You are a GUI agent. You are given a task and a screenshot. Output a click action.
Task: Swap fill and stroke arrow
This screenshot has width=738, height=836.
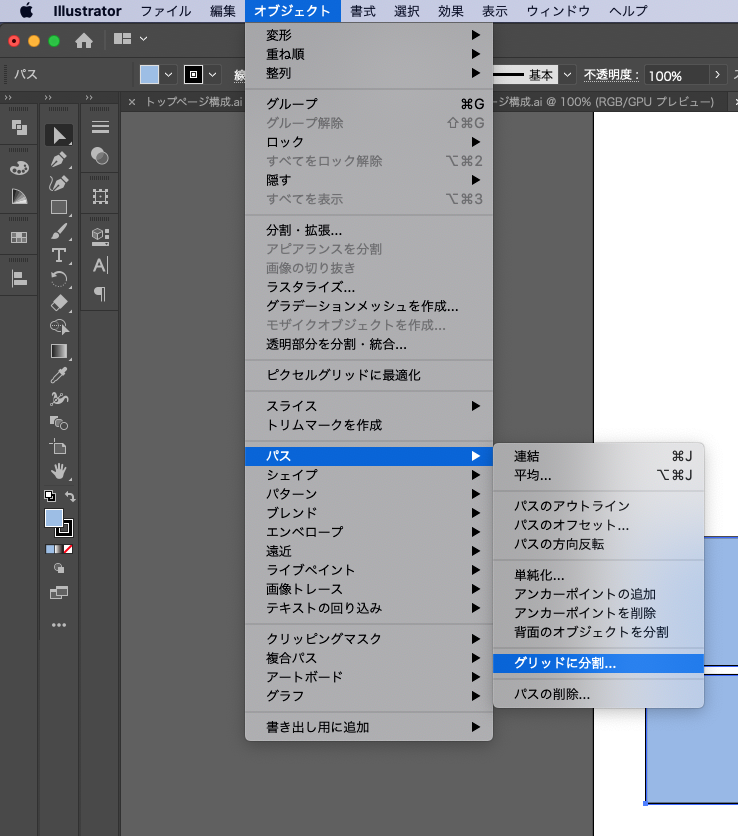(x=70, y=496)
